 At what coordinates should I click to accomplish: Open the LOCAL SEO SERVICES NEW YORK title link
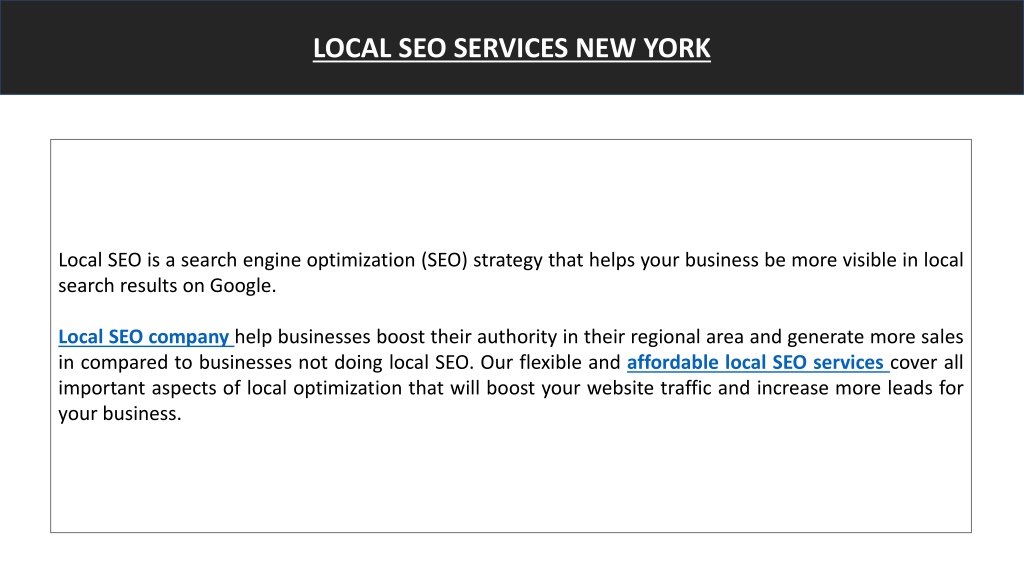tap(511, 48)
